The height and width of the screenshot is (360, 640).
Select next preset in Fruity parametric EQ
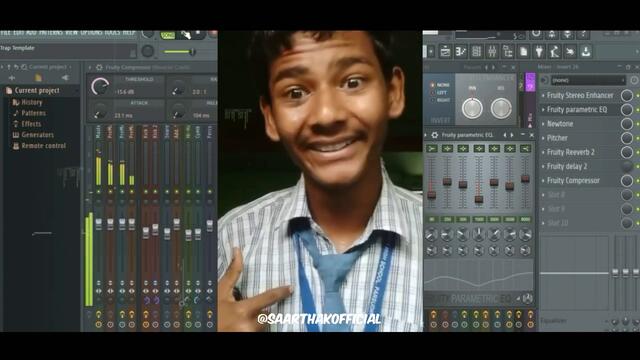(x=512, y=135)
